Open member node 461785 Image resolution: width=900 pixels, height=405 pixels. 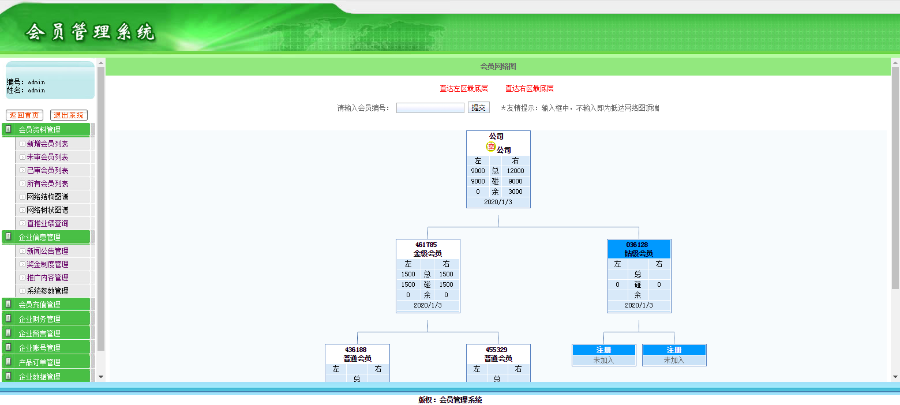[x=428, y=244]
